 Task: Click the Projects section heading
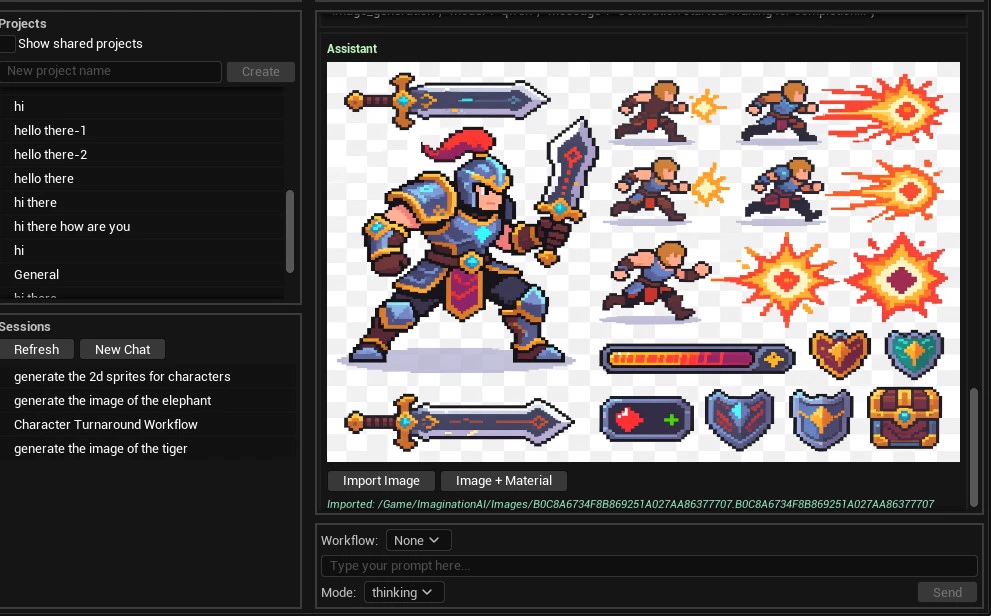pos(23,23)
